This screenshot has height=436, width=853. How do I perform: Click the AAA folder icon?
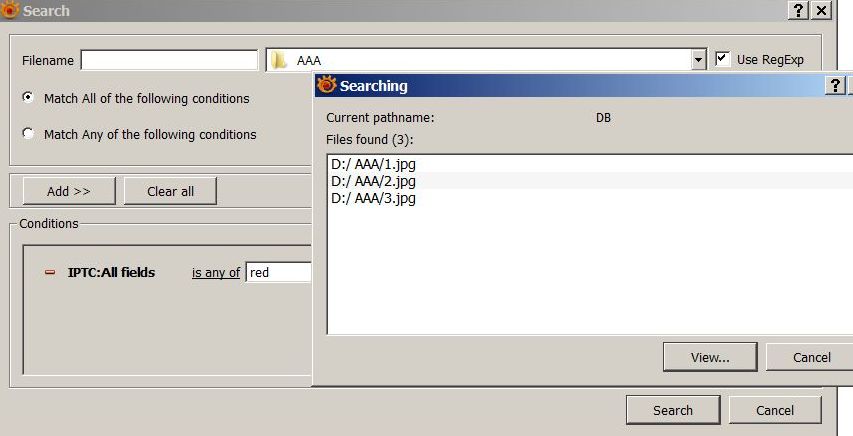click(280, 60)
